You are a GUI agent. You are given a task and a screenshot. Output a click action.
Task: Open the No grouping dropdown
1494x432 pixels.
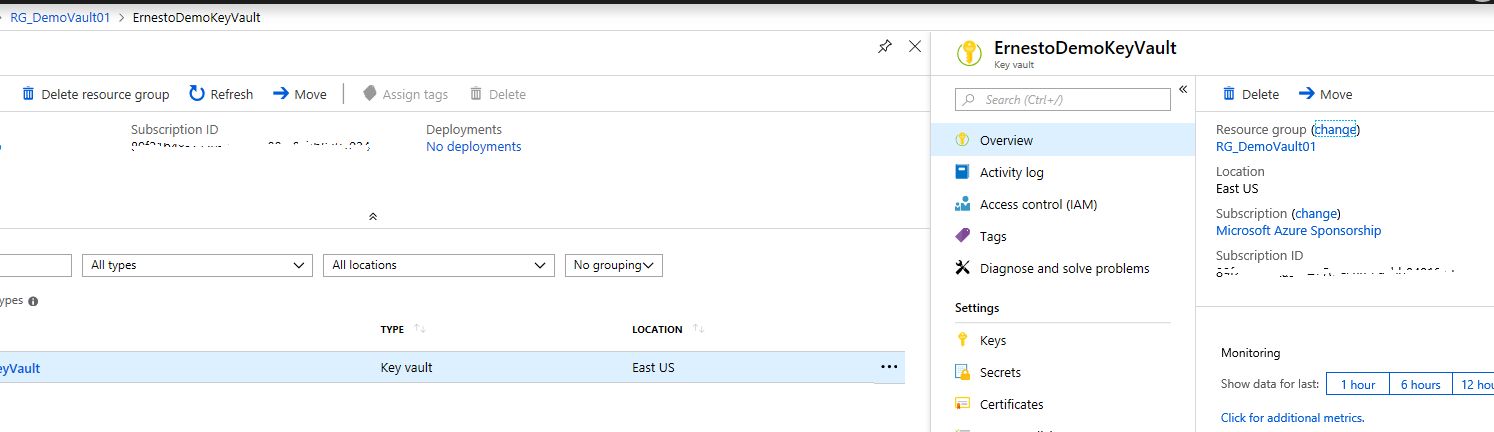coord(613,265)
